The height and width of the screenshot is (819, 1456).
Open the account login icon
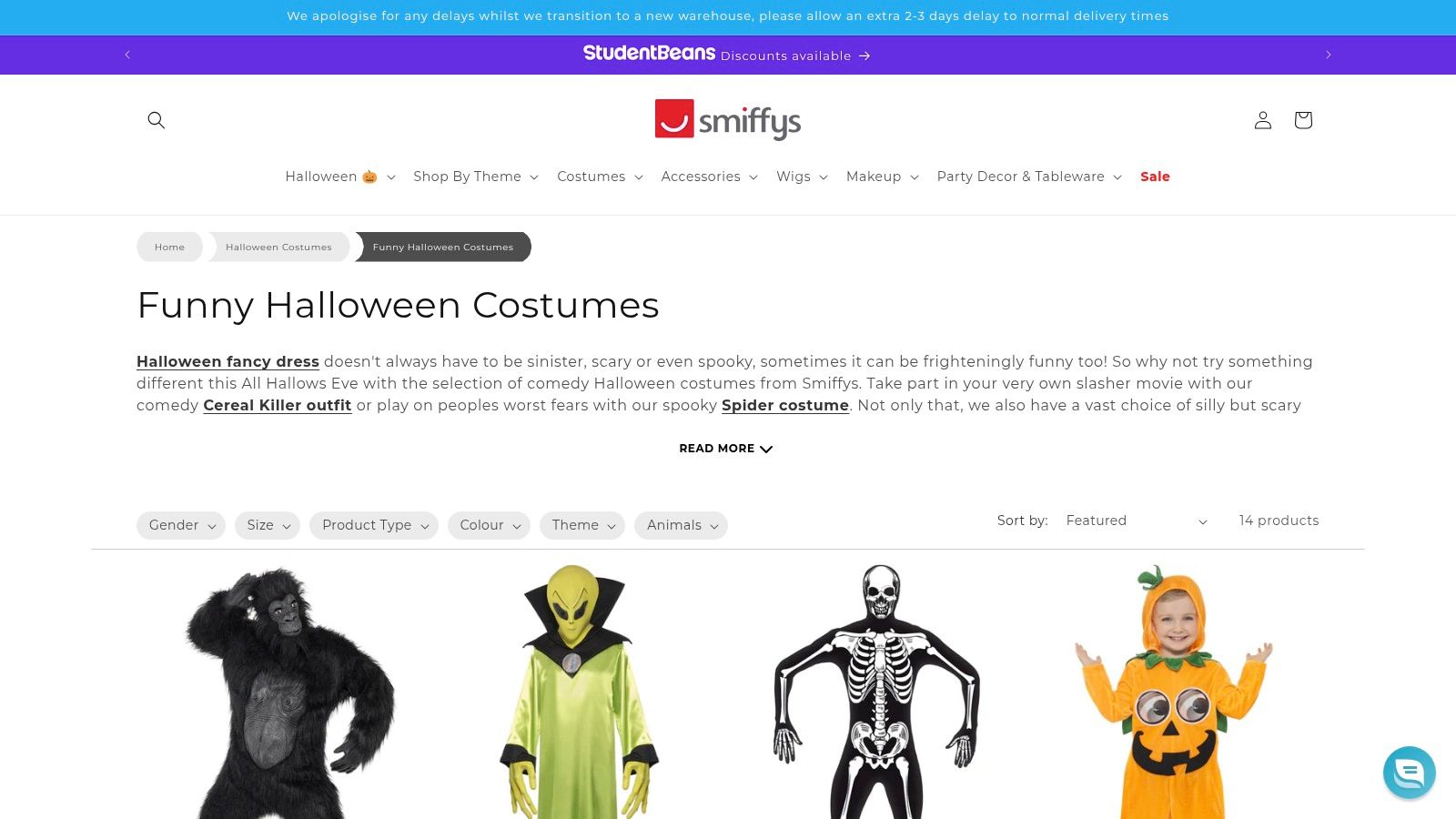tap(1263, 120)
